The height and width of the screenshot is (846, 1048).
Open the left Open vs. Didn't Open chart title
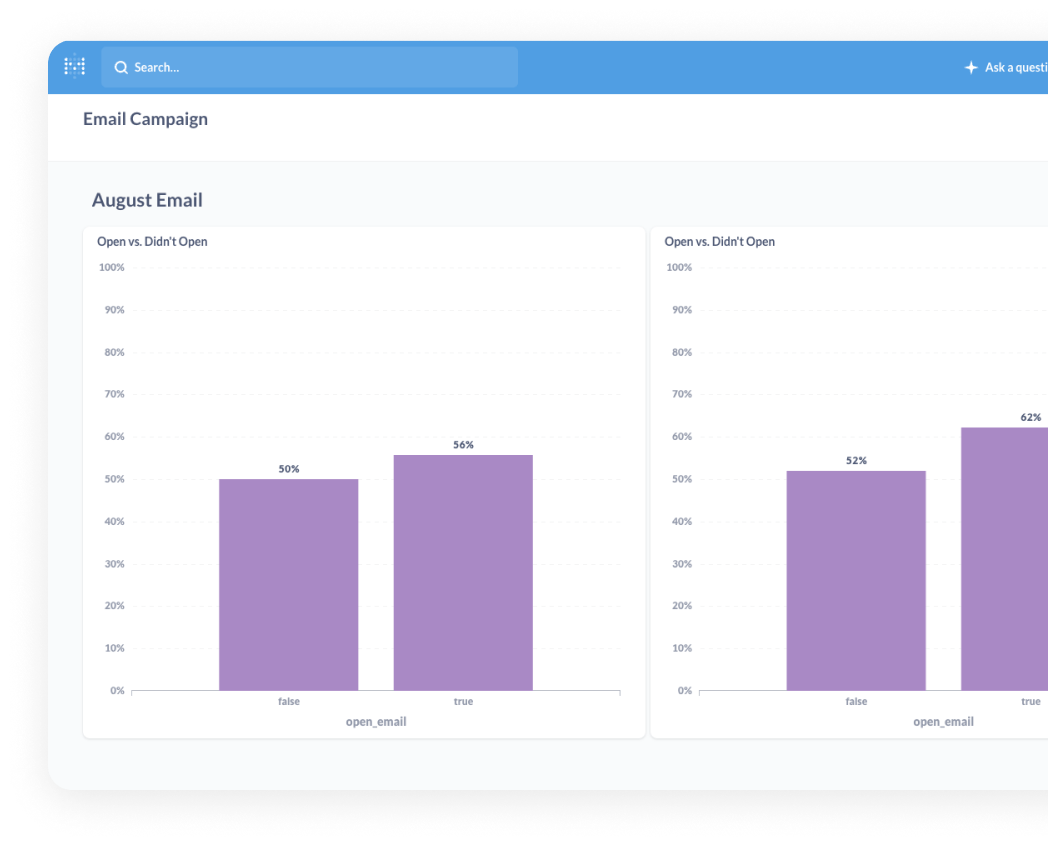point(151,241)
